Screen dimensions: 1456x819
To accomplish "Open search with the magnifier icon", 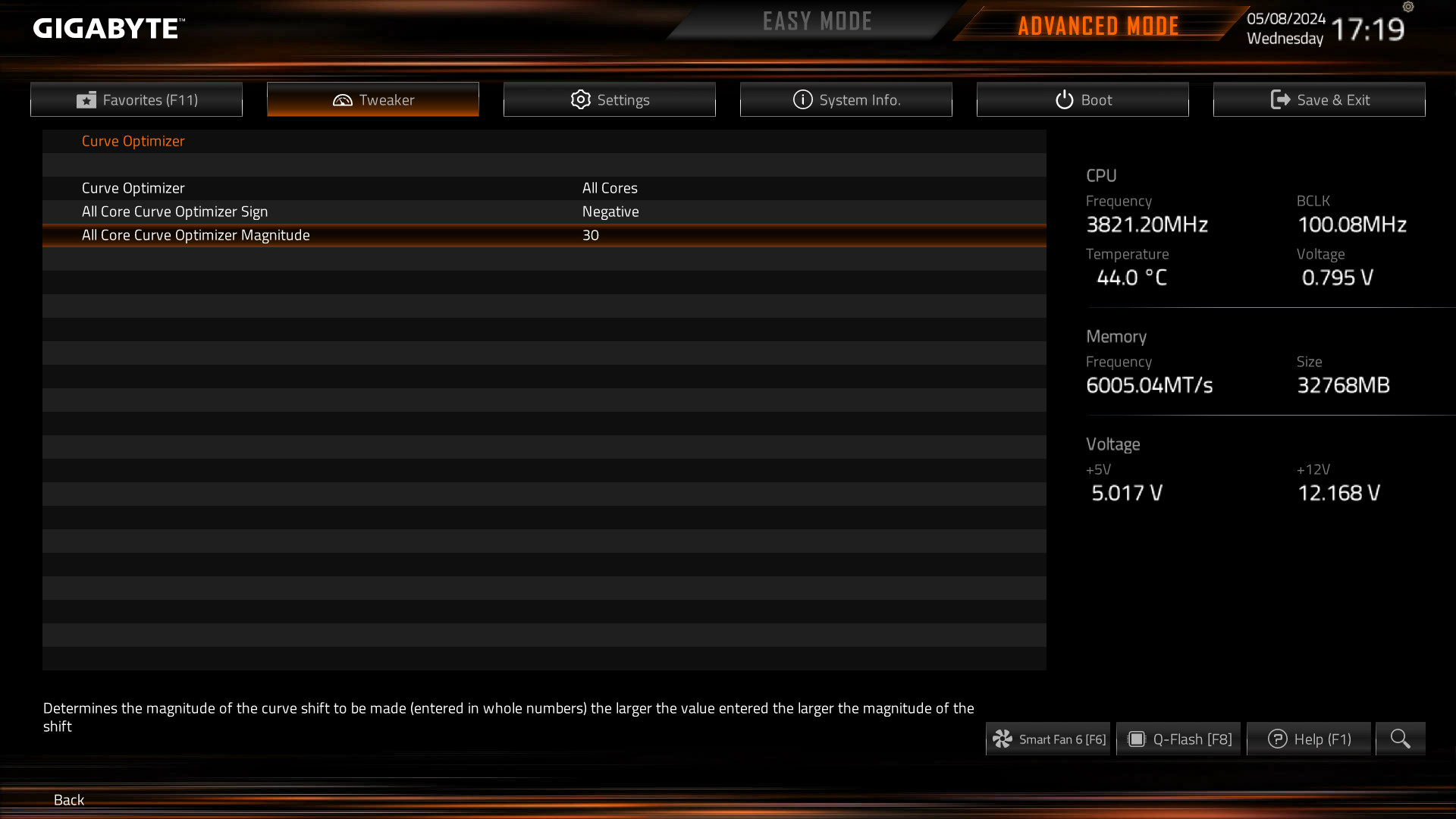I will [x=1401, y=739].
